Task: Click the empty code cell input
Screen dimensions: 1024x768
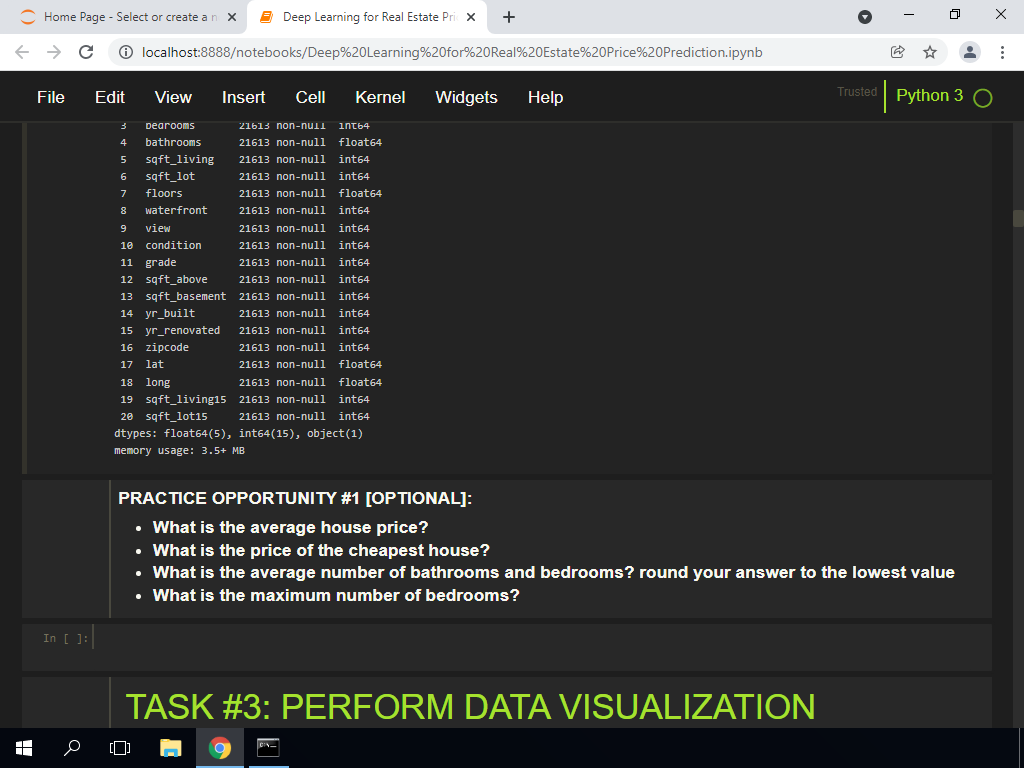Action: tap(540, 638)
